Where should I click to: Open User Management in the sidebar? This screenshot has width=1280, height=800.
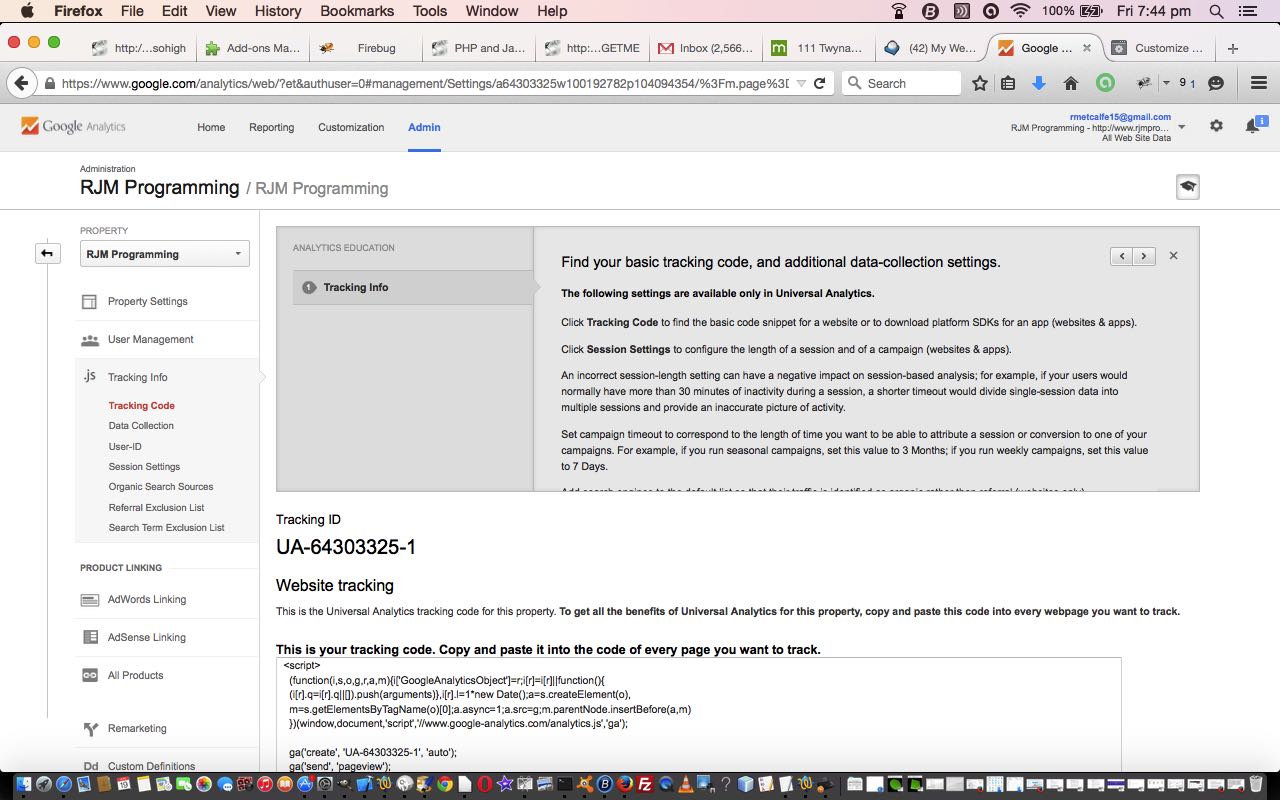tap(151, 339)
